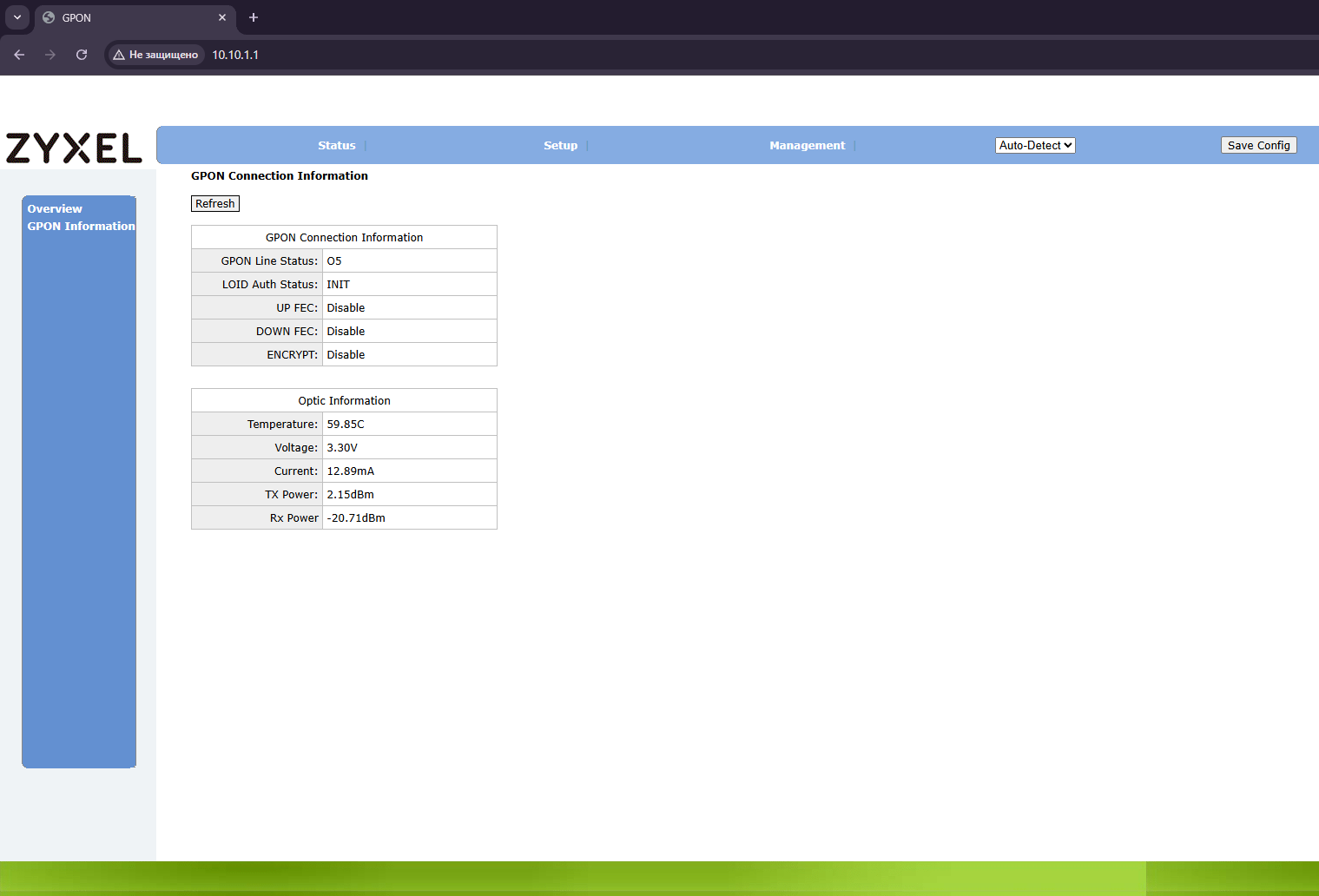The height and width of the screenshot is (896, 1319).
Task: Click the ZYXEL logo
Action: point(74,148)
